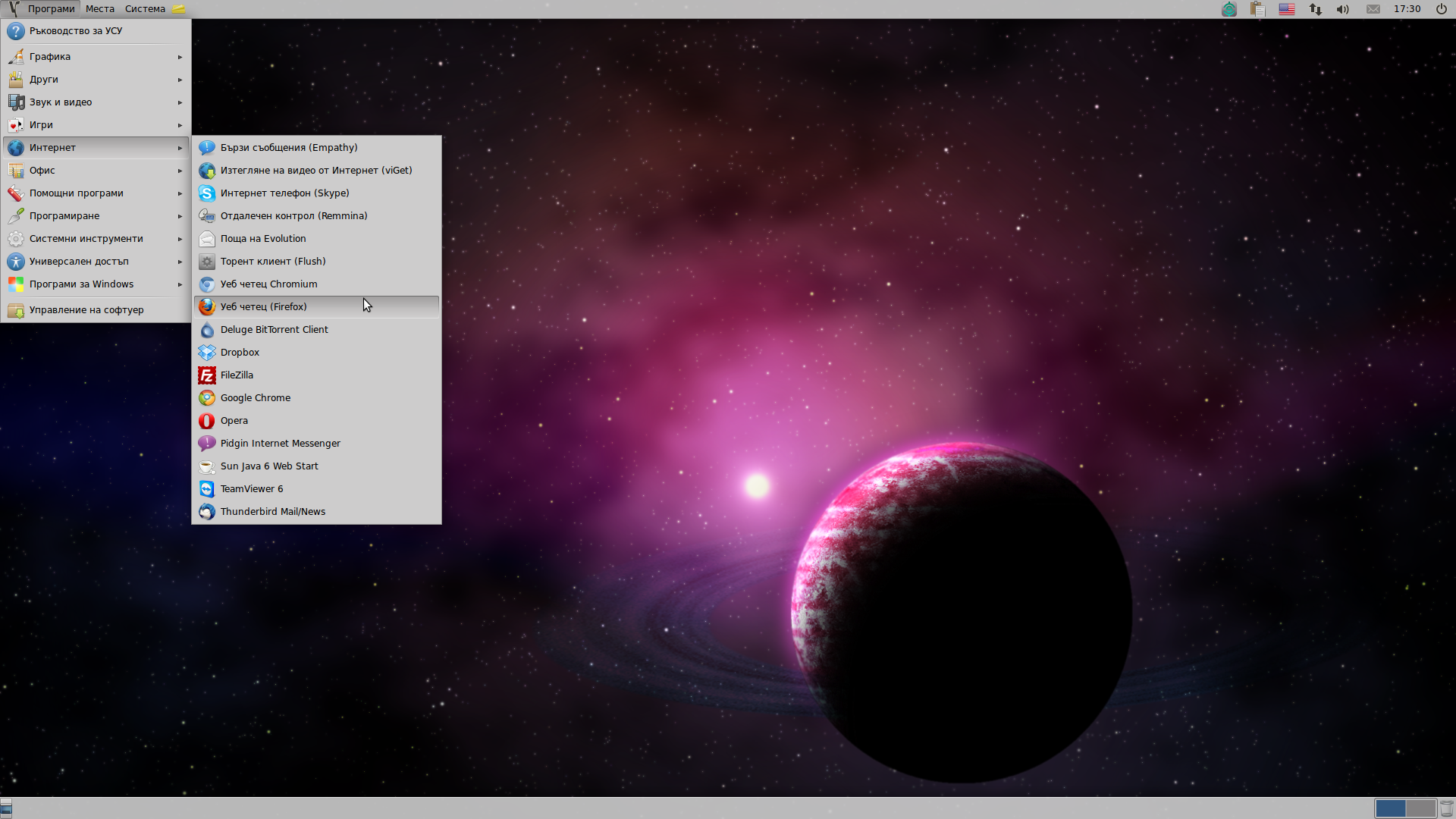The image size is (1456, 819).
Task: Click volume icon in top panel
Action: click(1342, 9)
